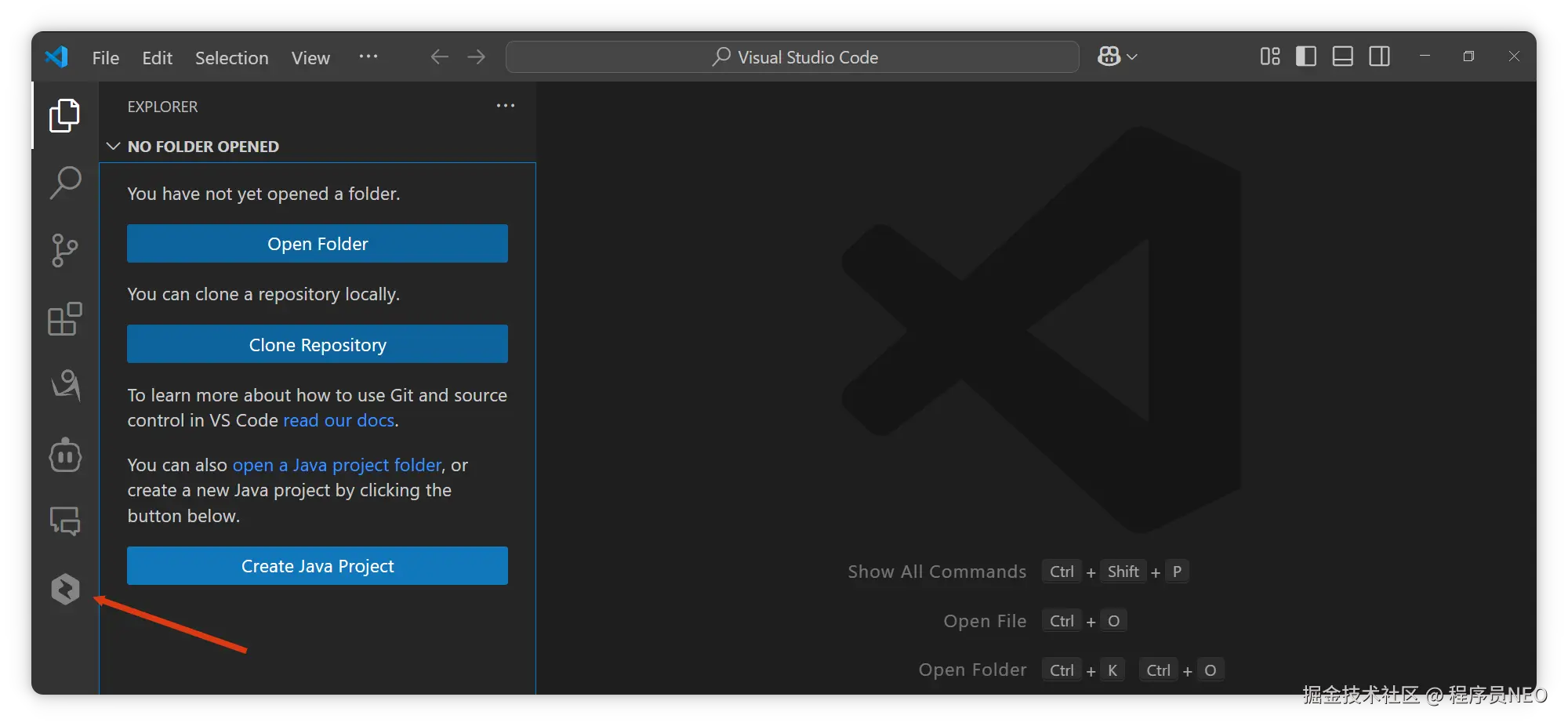This screenshot has height=726, width=1568.
Task: Click "You have not yet opened a folder."
Action: 263,194
